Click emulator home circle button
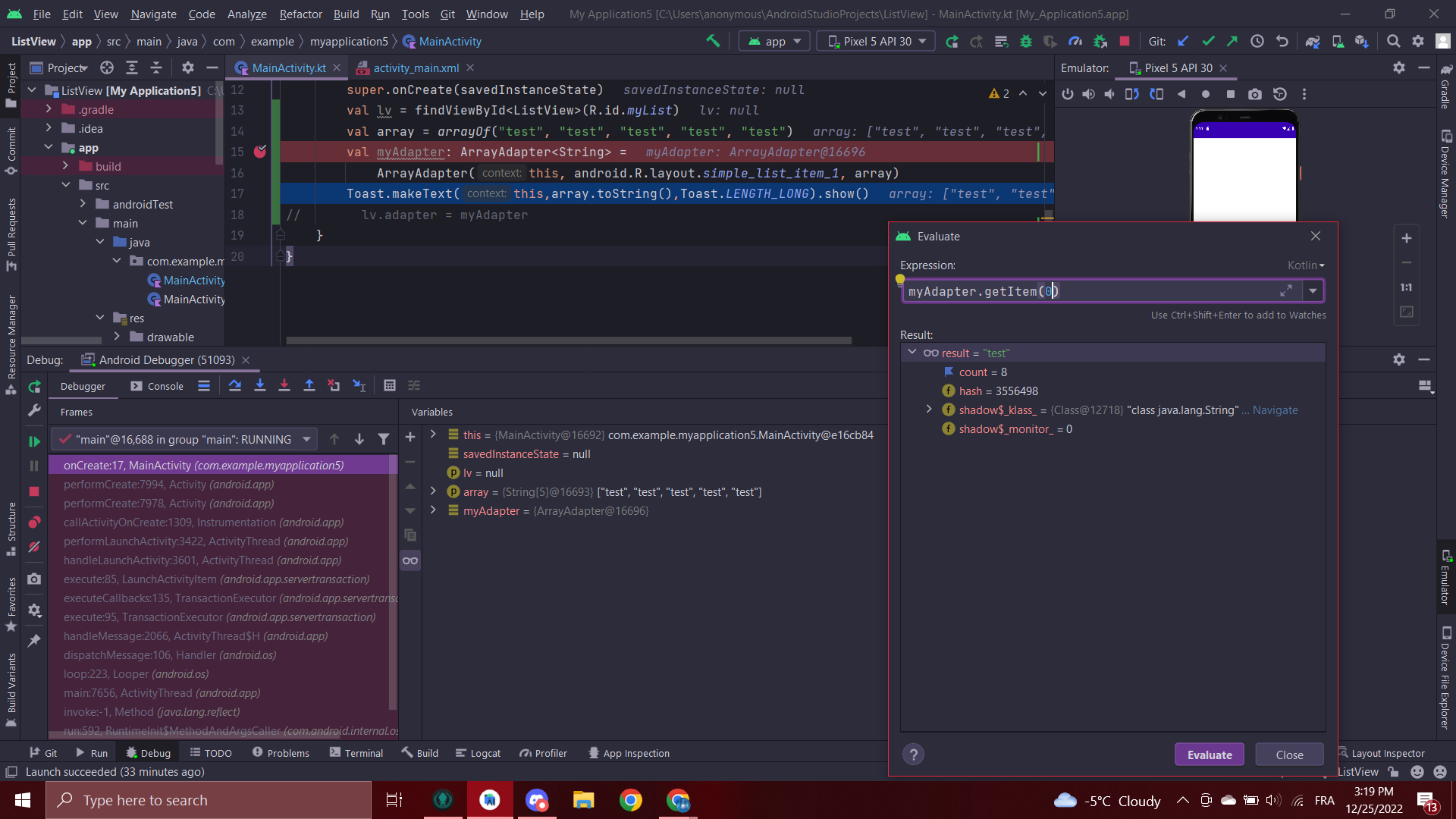 1206,94
